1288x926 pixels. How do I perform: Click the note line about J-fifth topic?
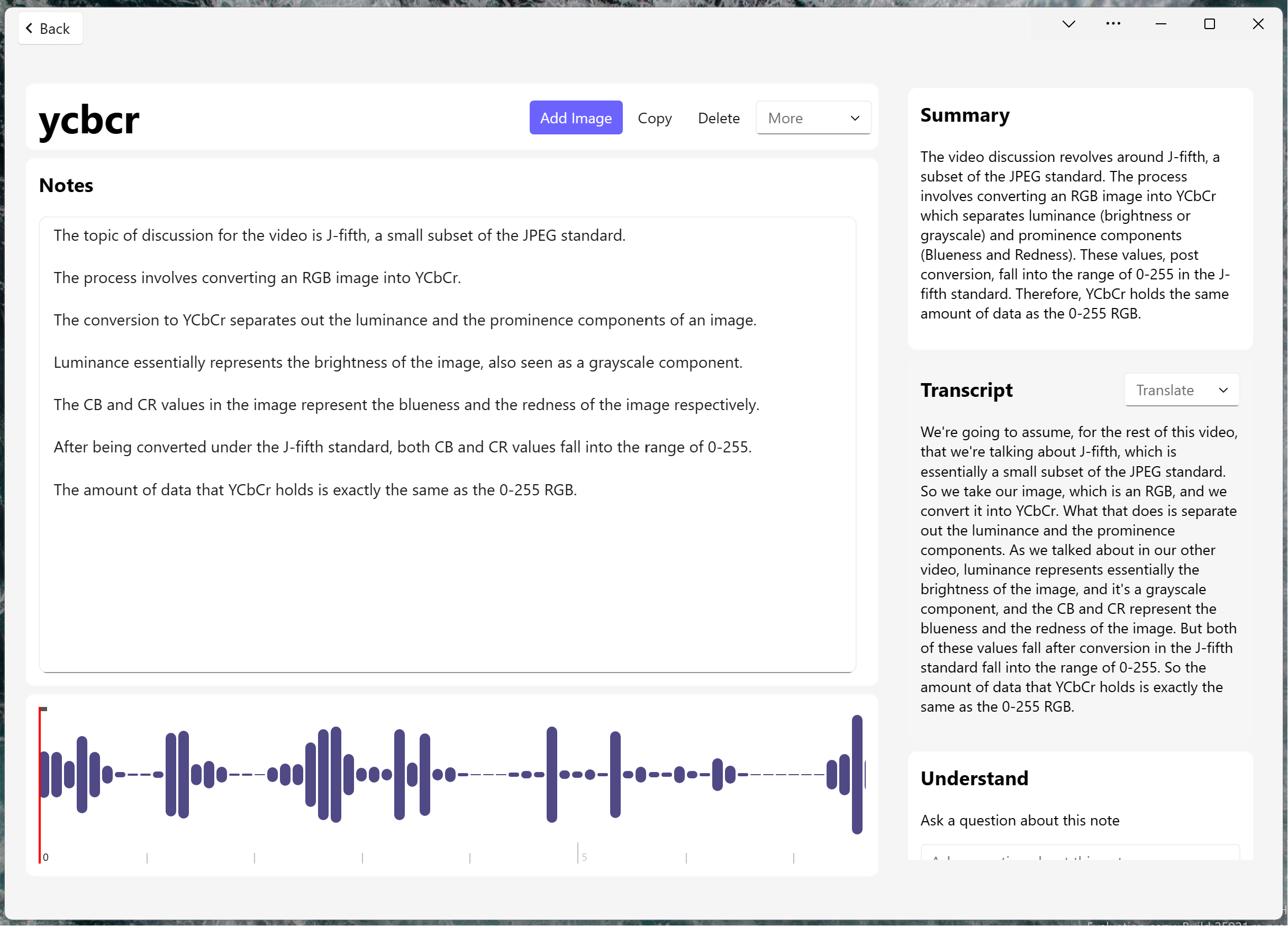tap(340, 235)
